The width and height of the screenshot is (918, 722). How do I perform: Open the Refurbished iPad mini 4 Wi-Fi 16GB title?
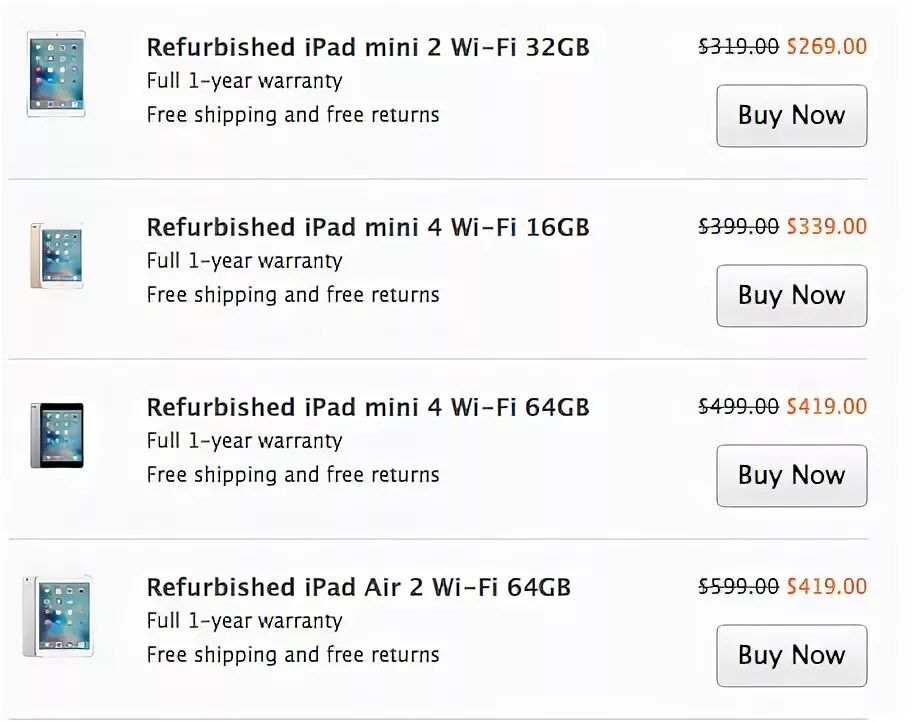(x=368, y=227)
